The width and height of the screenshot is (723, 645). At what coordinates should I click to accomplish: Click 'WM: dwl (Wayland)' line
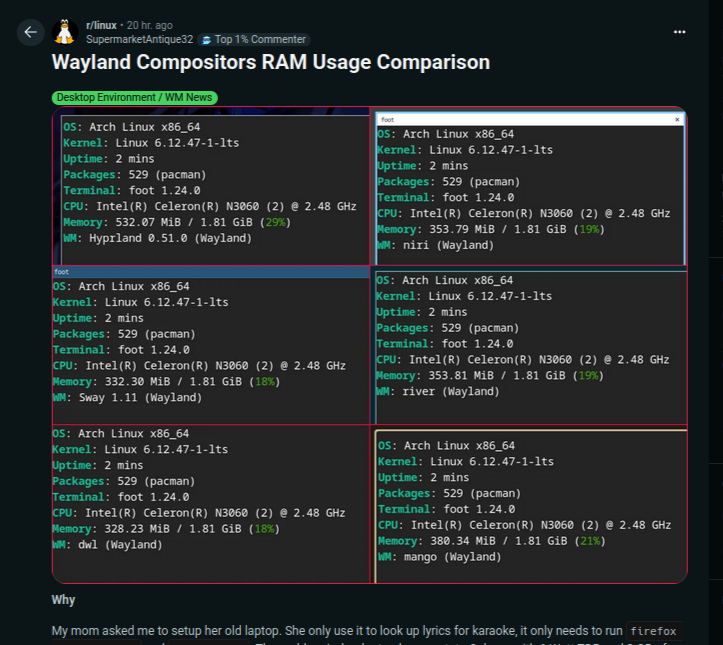coord(107,545)
